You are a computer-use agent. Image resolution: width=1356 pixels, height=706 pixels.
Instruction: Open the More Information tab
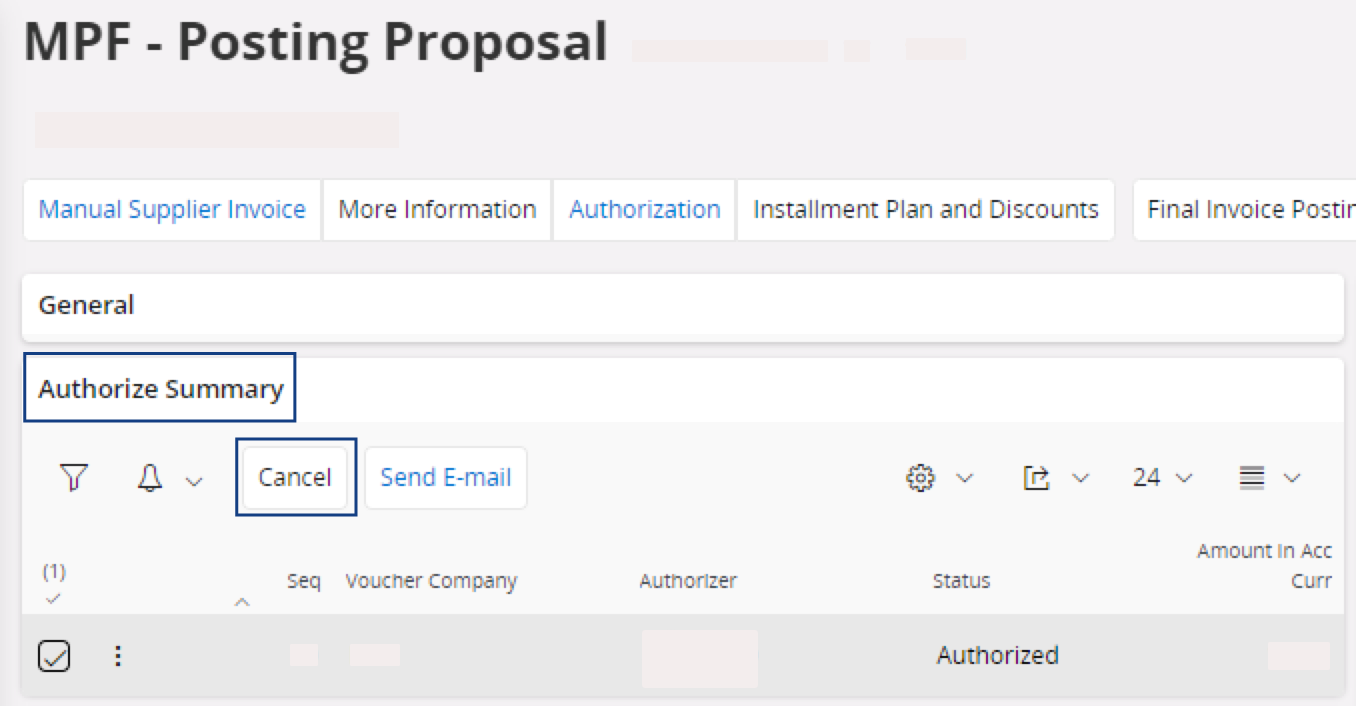437,210
